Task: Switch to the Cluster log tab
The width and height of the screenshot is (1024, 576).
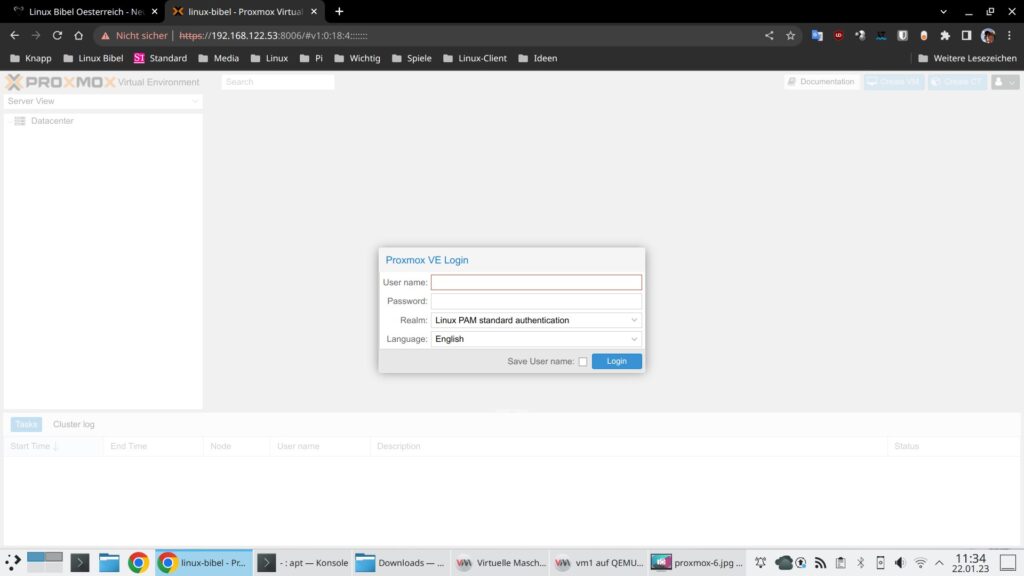Action: coord(74,424)
